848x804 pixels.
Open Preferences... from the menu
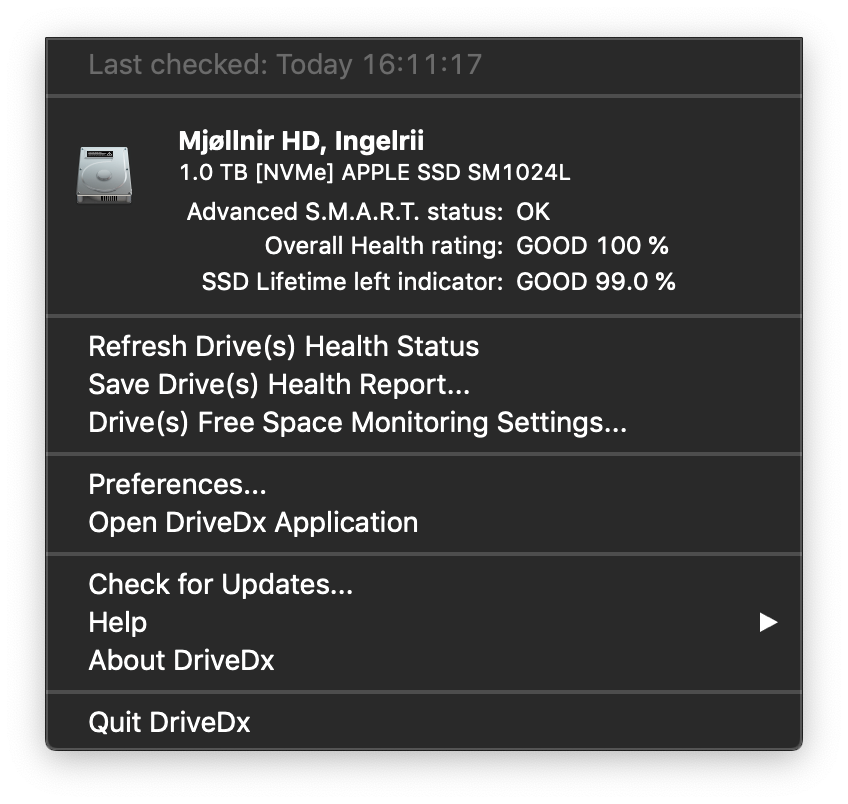click(x=423, y=484)
